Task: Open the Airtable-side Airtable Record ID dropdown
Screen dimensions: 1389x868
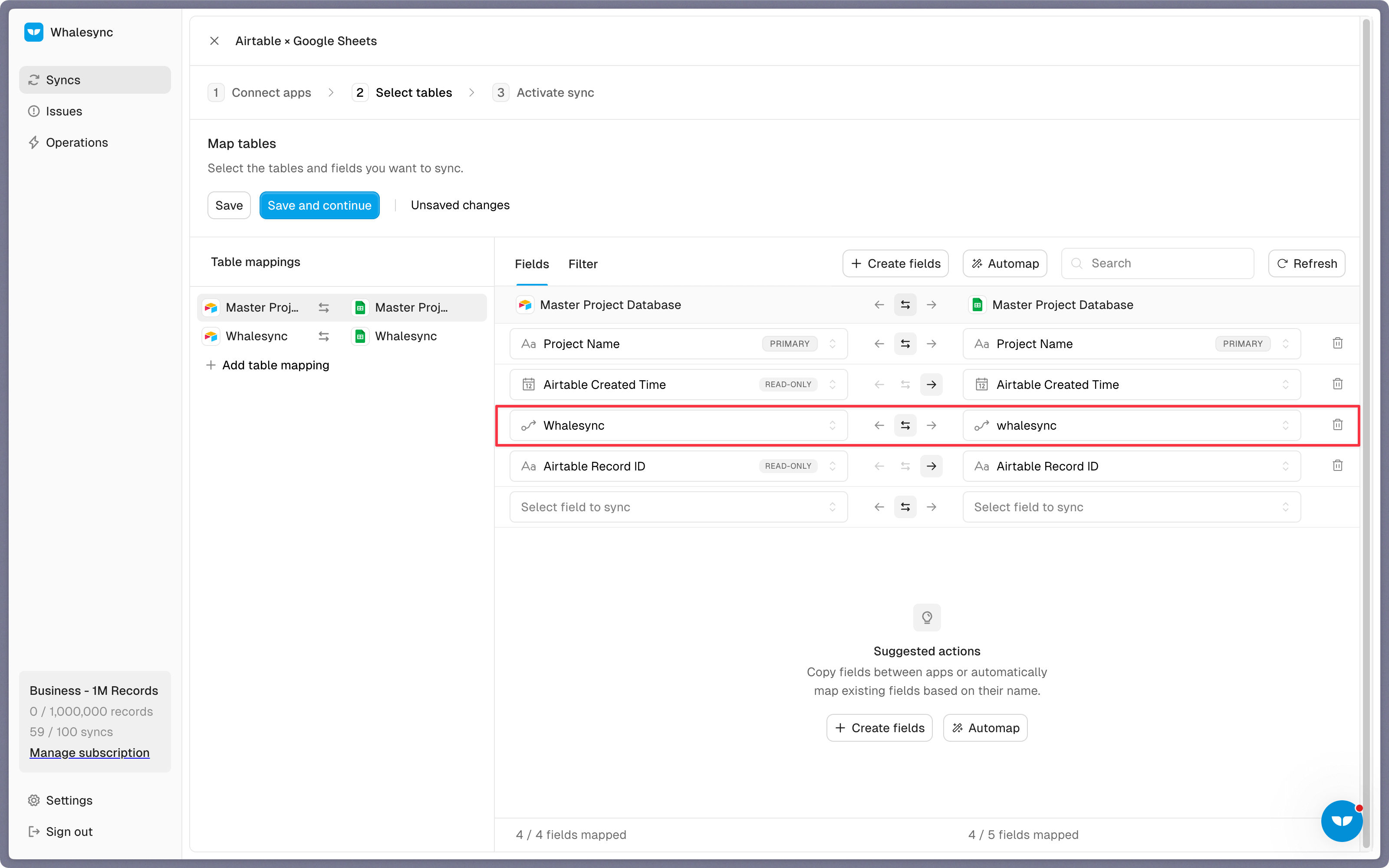Action: coord(678,466)
